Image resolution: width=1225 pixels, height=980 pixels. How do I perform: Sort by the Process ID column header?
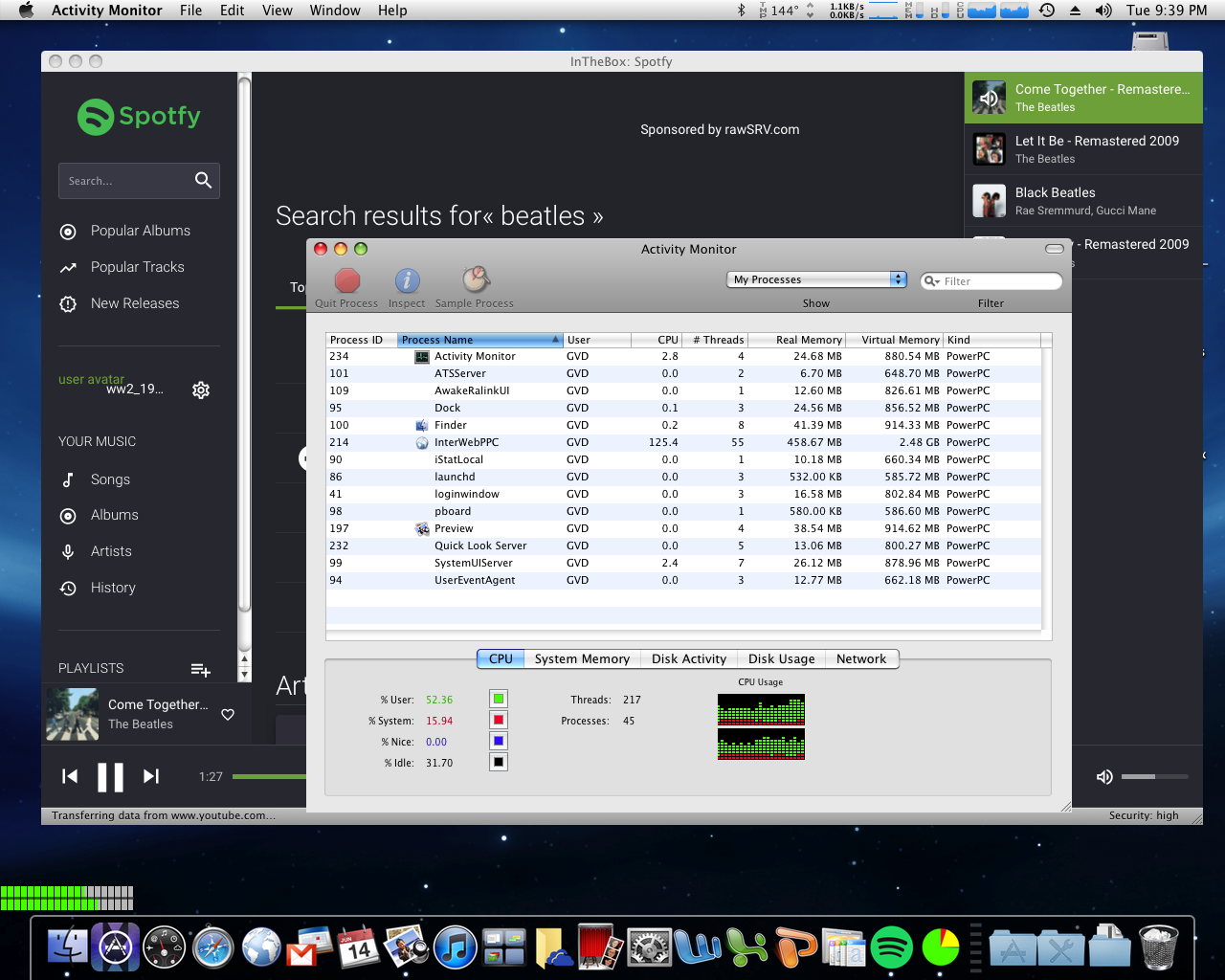pos(361,340)
